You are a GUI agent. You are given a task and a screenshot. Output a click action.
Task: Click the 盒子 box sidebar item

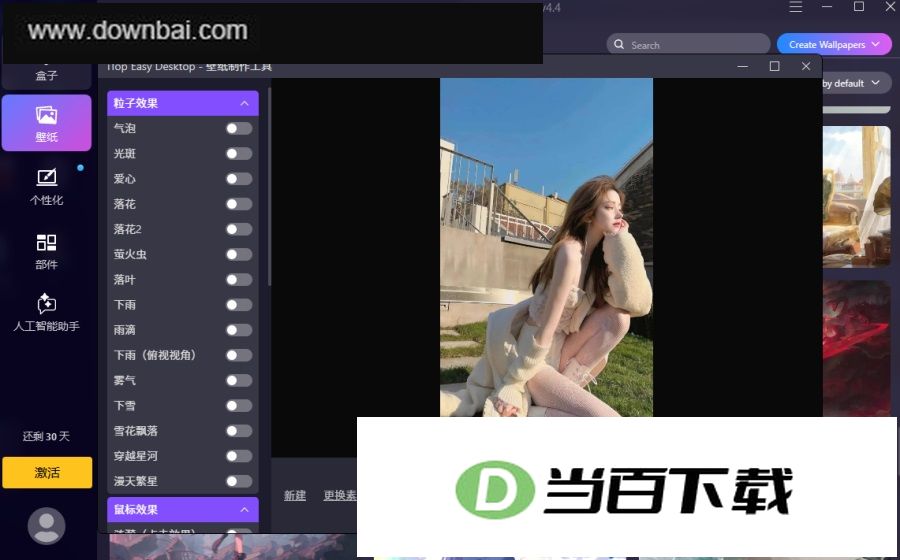tap(46, 75)
